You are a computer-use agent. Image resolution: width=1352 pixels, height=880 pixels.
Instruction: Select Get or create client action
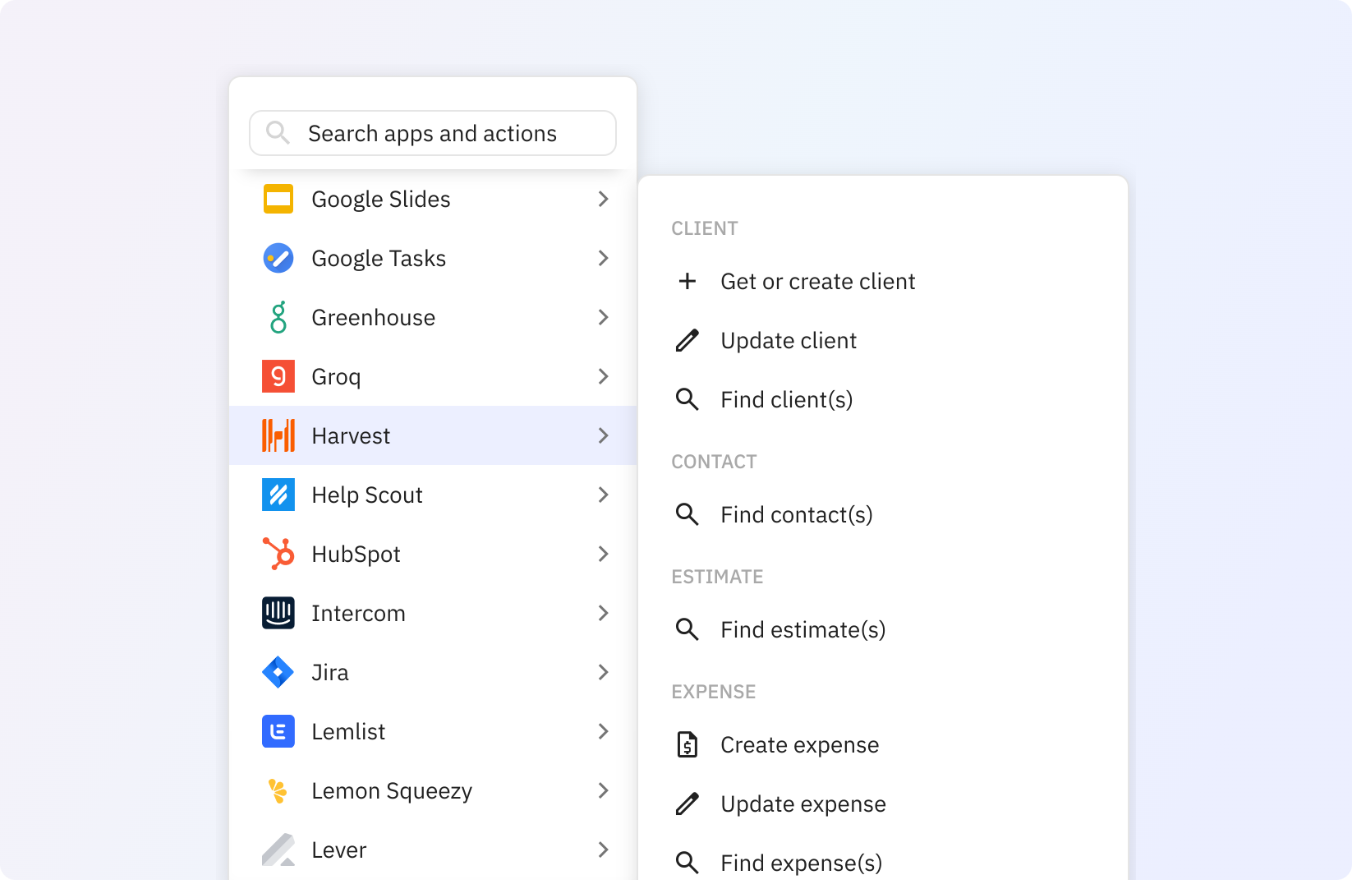(817, 282)
